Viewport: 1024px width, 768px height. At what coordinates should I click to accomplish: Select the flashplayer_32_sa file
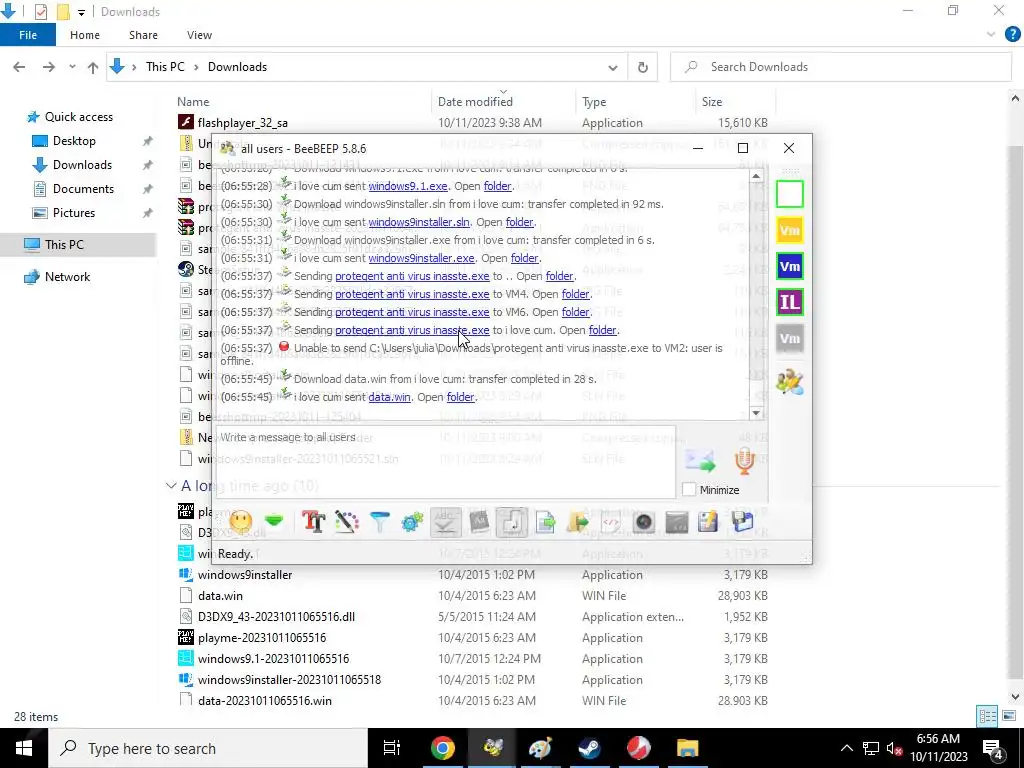[242, 123]
